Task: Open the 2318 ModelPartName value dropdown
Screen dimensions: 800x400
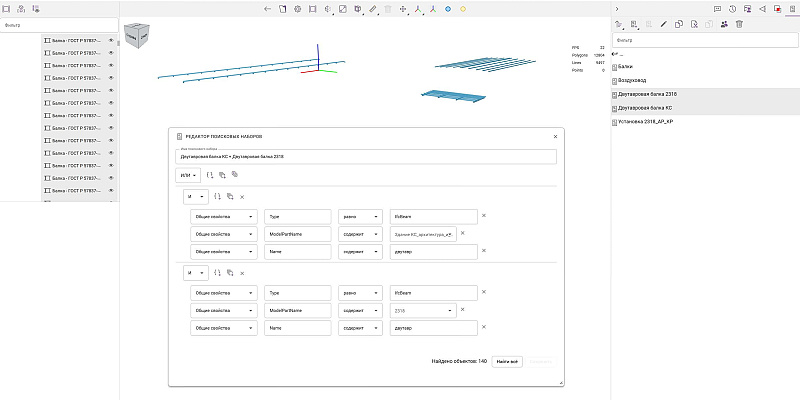Action: [x=423, y=310]
